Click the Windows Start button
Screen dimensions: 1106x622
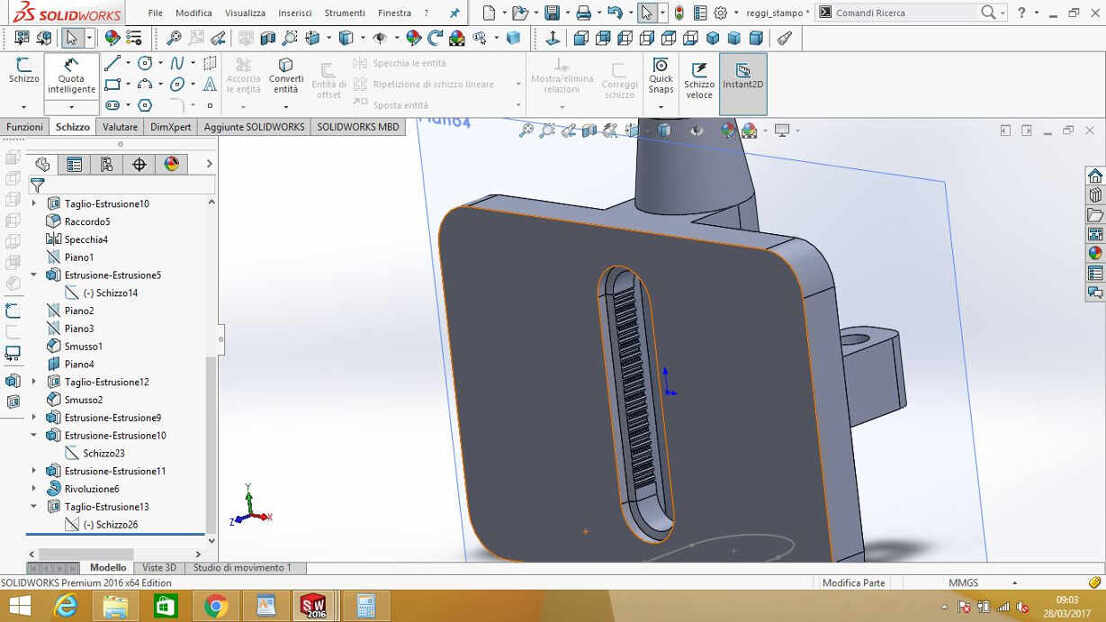(x=20, y=606)
